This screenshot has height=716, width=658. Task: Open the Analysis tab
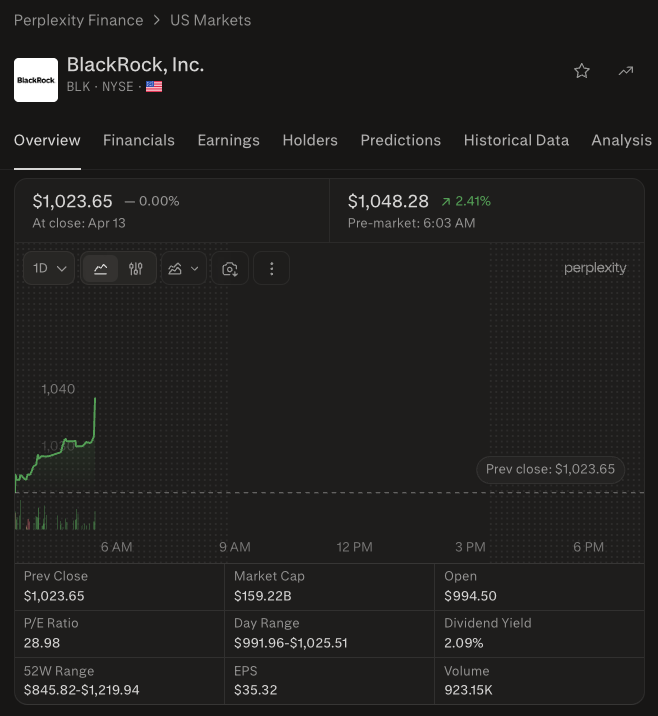[621, 140]
